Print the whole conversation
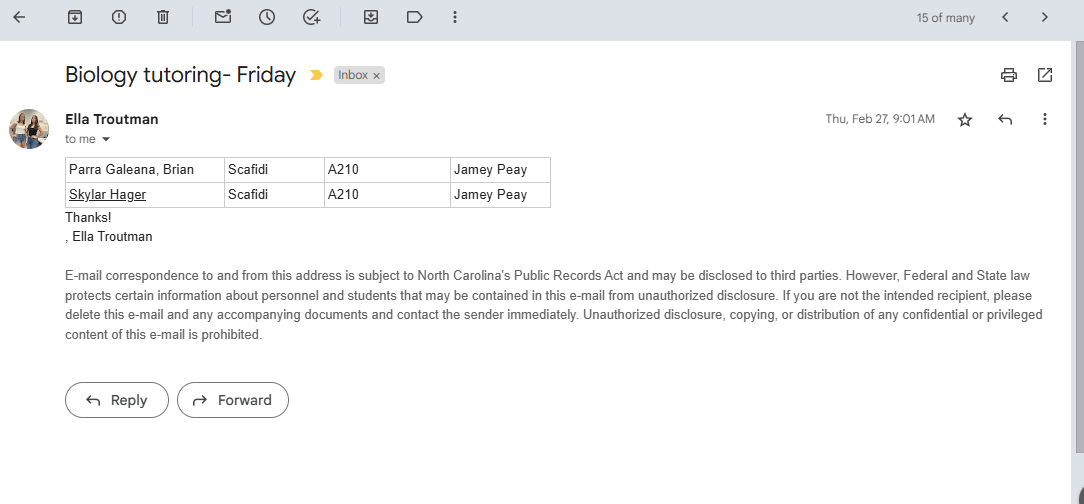The image size is (1084, 504). pos(1009,75)
